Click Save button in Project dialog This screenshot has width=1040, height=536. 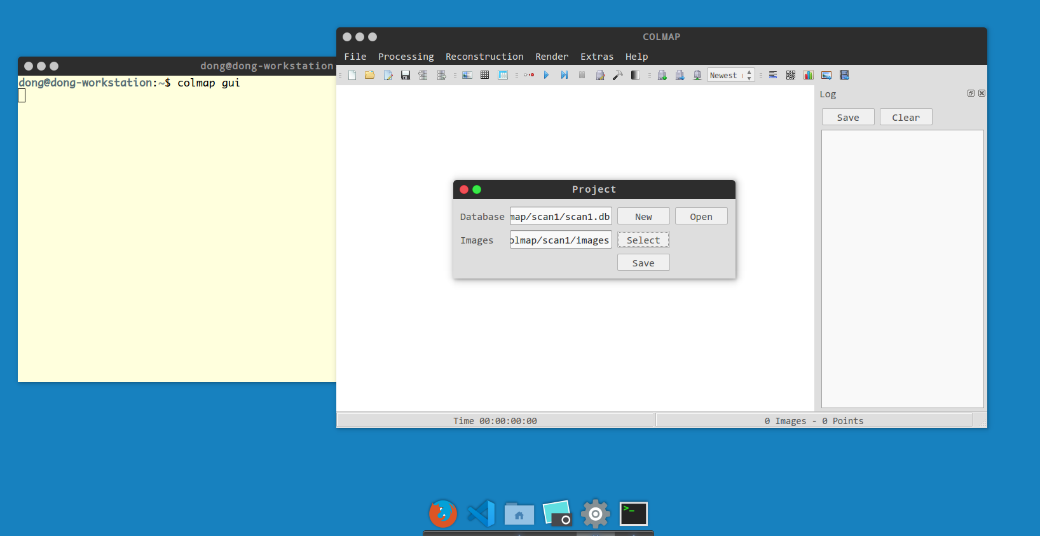pos(643,263)
